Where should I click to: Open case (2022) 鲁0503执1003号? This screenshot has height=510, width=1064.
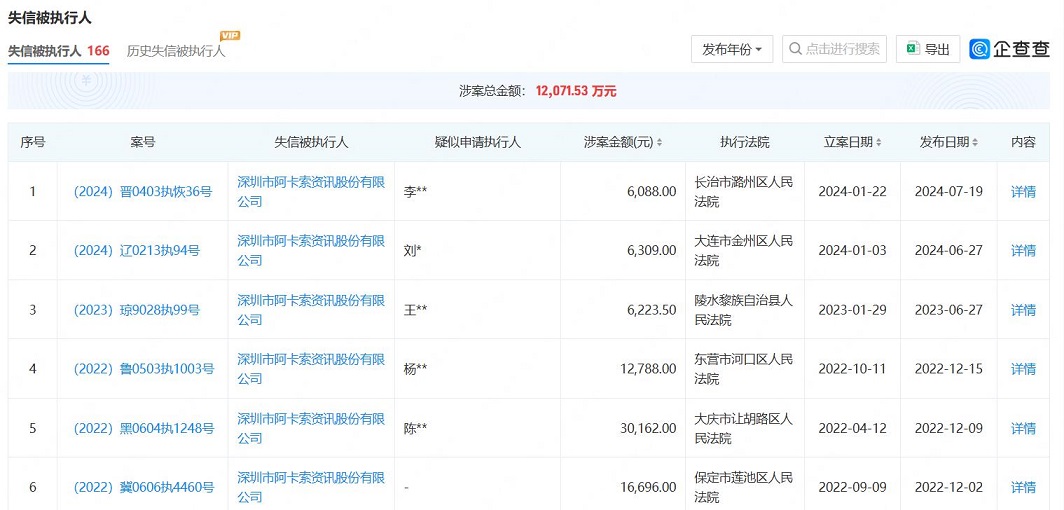tap(144, 369)
